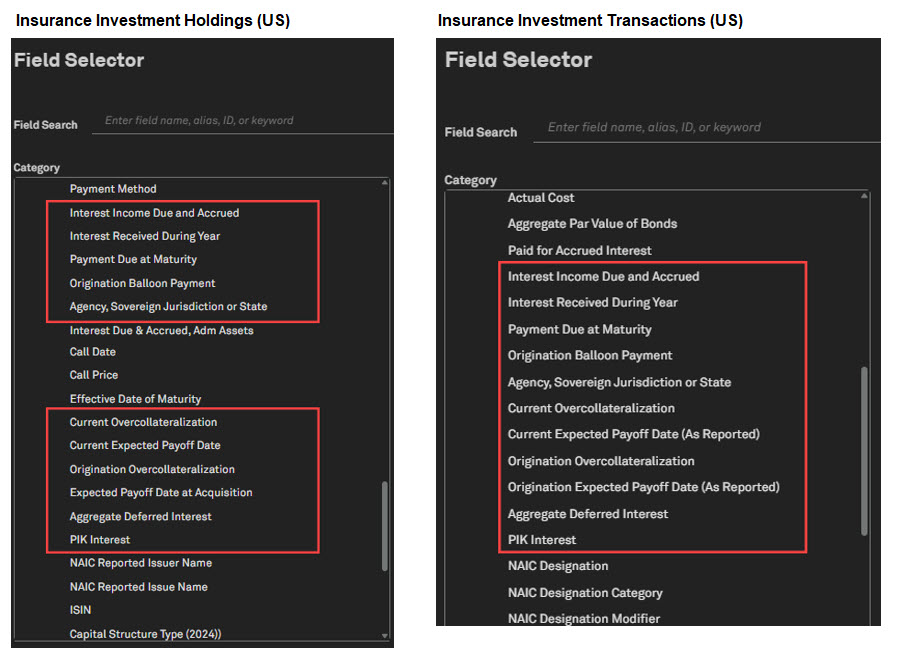Pick the ISIN field in Holdings

coord(80,610)
